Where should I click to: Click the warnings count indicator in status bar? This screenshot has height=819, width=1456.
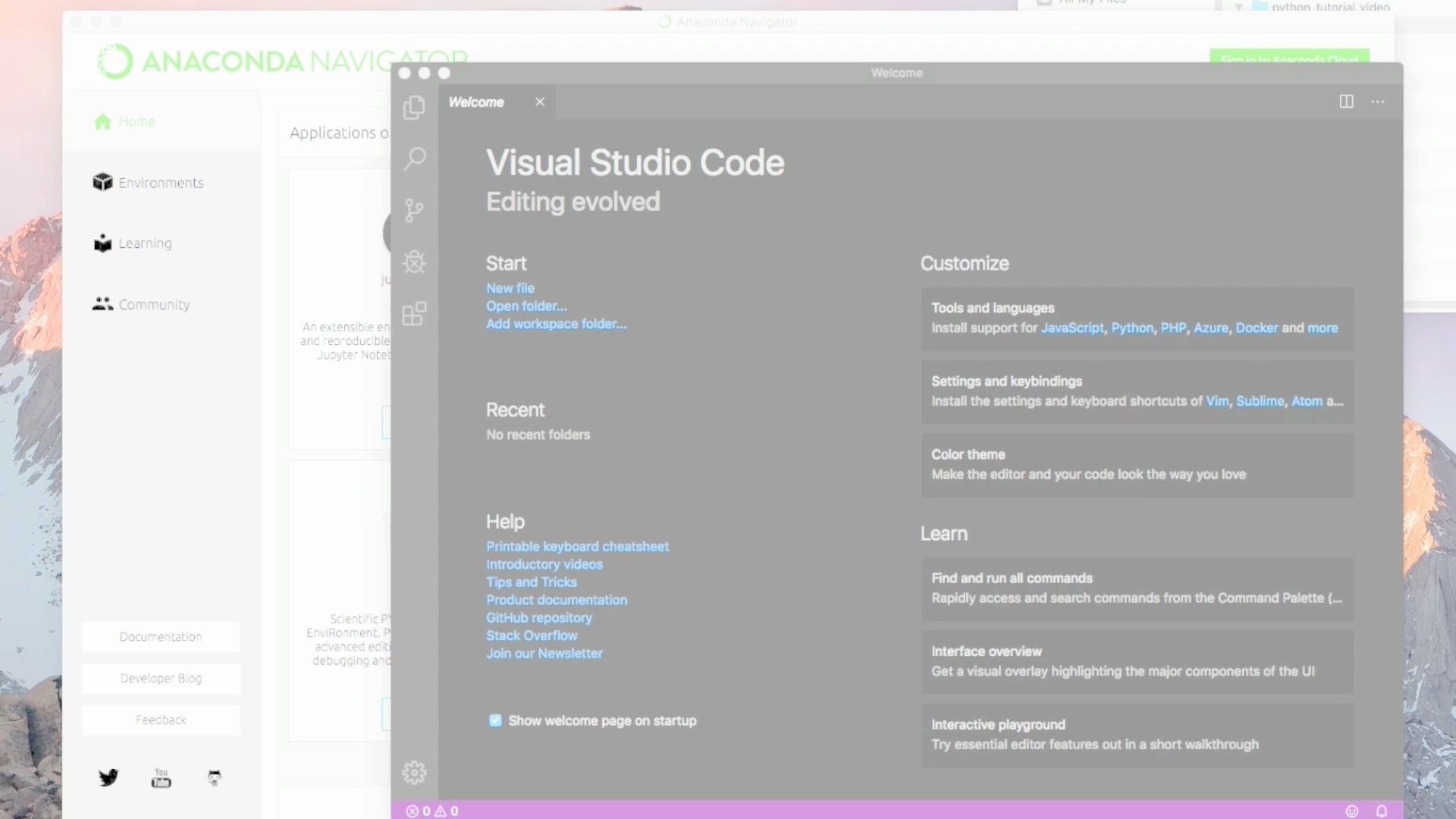click(x=447, y=811)
